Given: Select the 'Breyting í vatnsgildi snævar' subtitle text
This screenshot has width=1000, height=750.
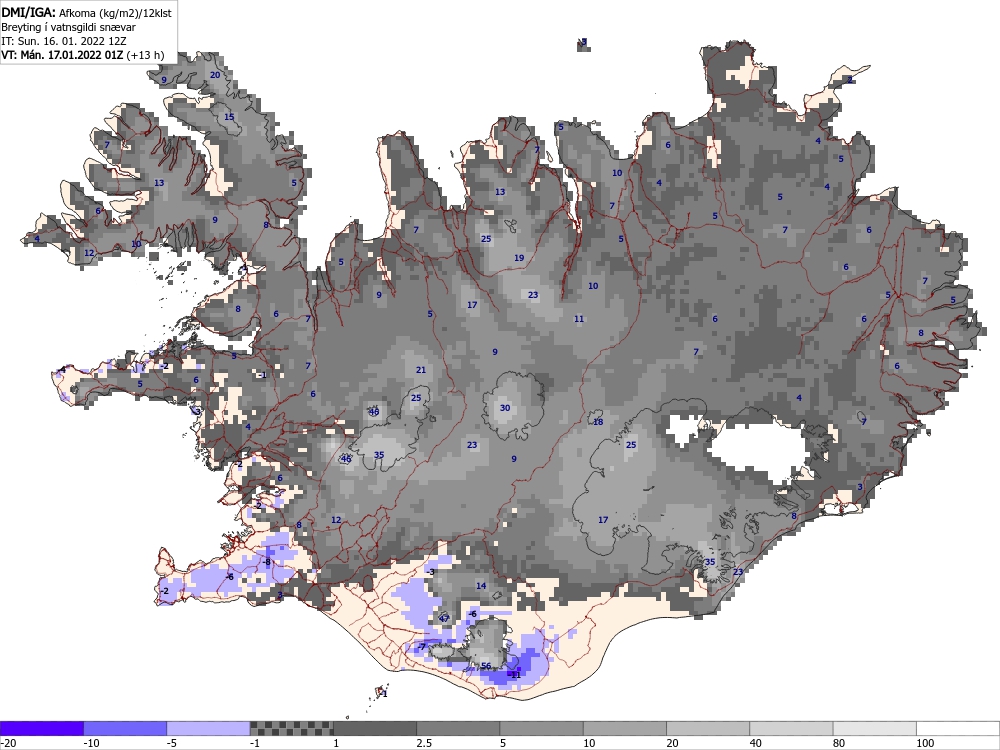Looking at the screenshot, I should 68,27.
